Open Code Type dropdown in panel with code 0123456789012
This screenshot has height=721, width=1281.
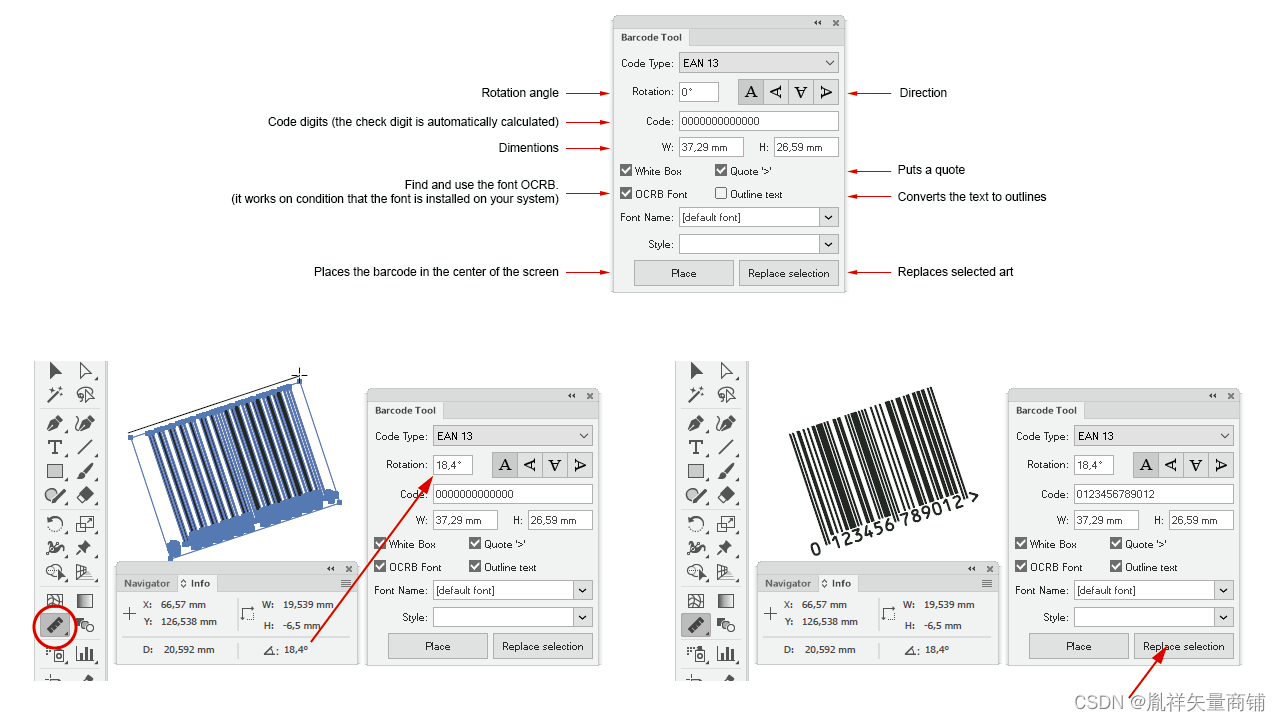1153,436
